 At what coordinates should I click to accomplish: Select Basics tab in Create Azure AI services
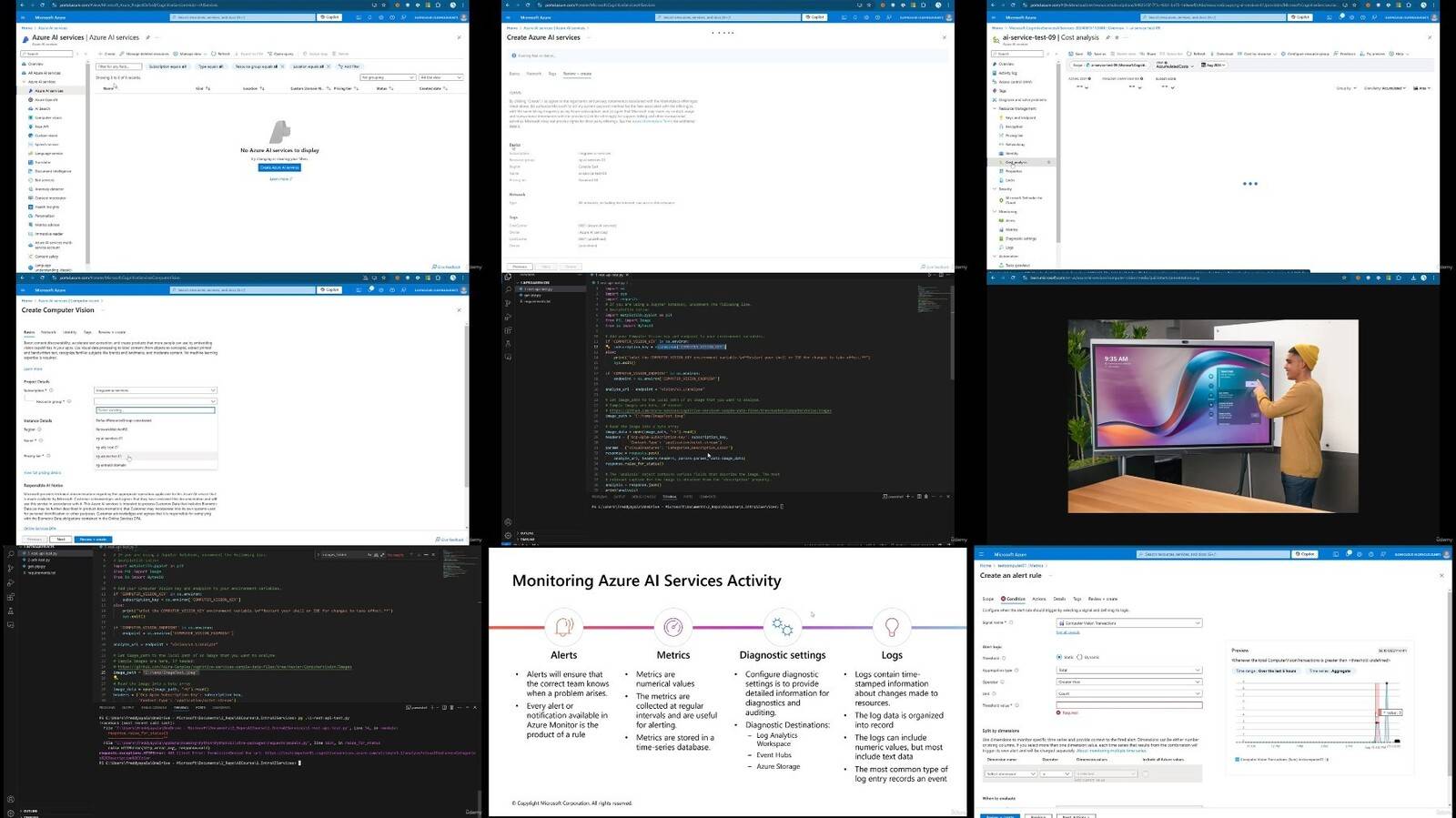click(514, 74)
